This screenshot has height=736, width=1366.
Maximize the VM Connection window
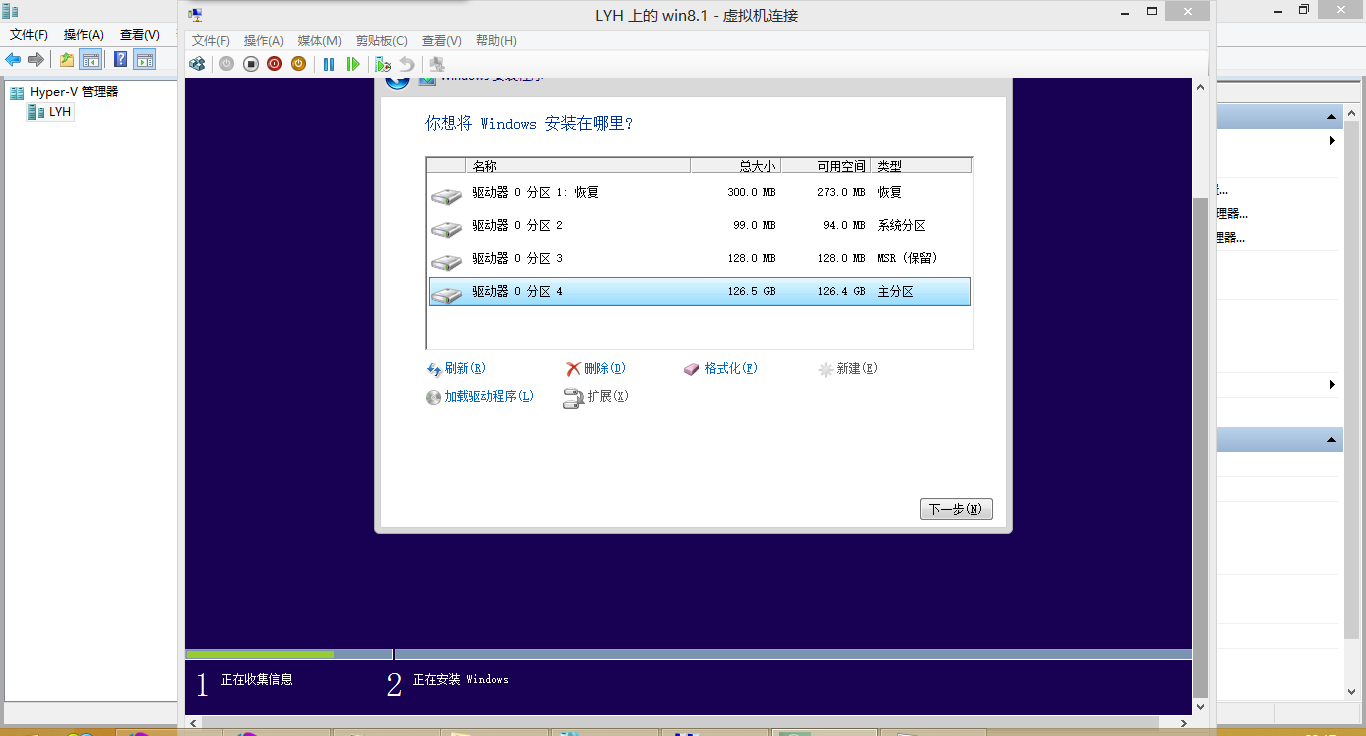(x=1153, y=12)
